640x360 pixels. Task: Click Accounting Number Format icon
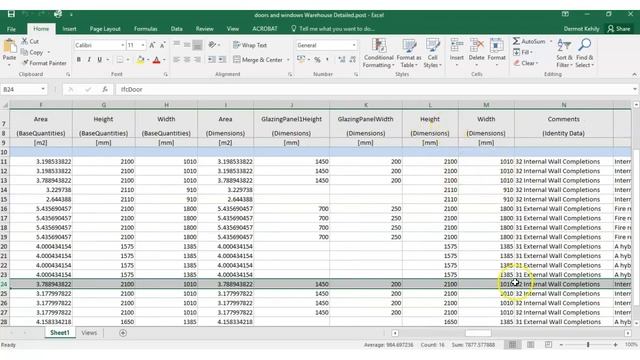[301, 60]
